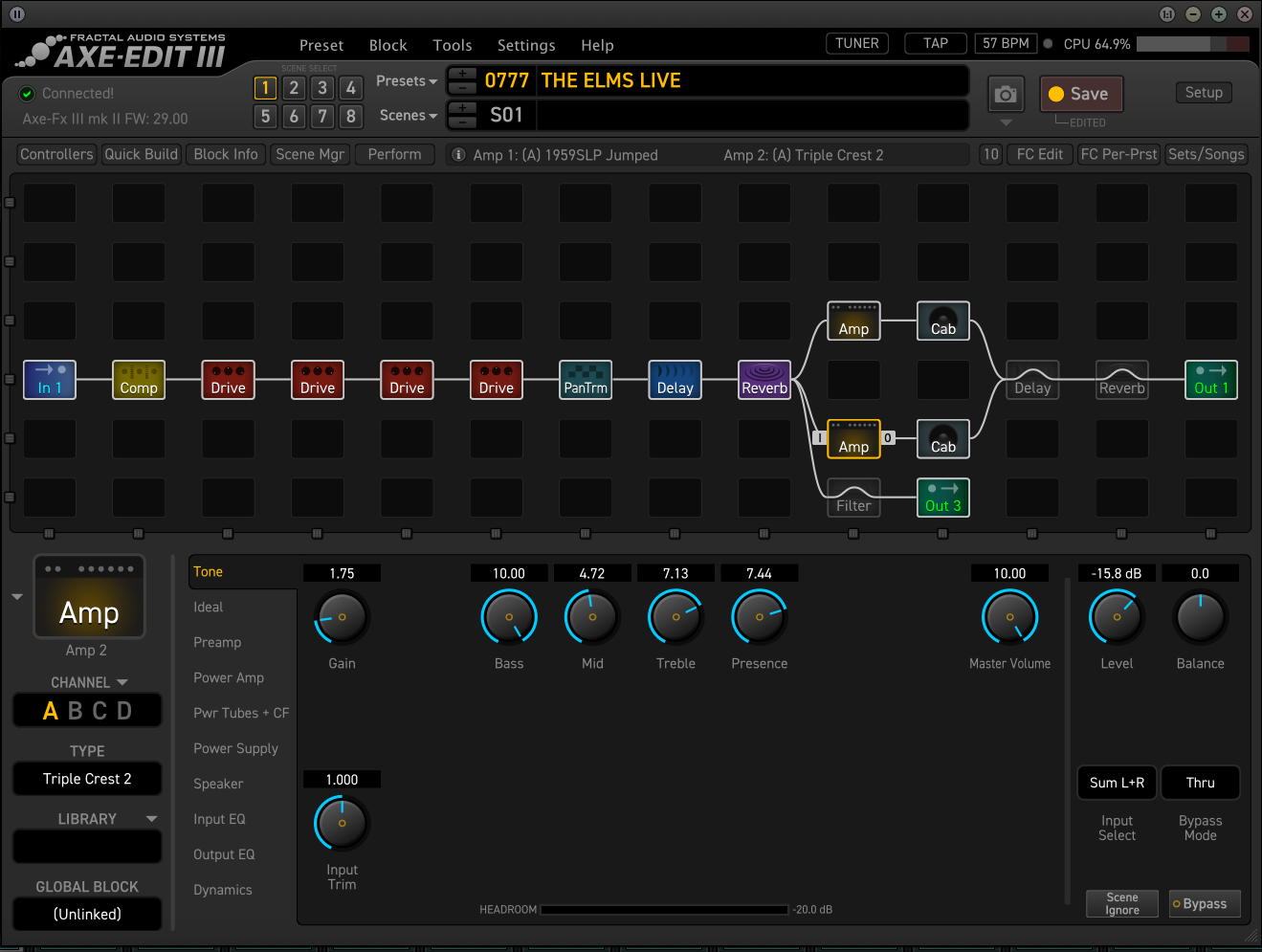1262x952 pixels.
Task: Switch to the Preamp page
Action: coord(217,642)
